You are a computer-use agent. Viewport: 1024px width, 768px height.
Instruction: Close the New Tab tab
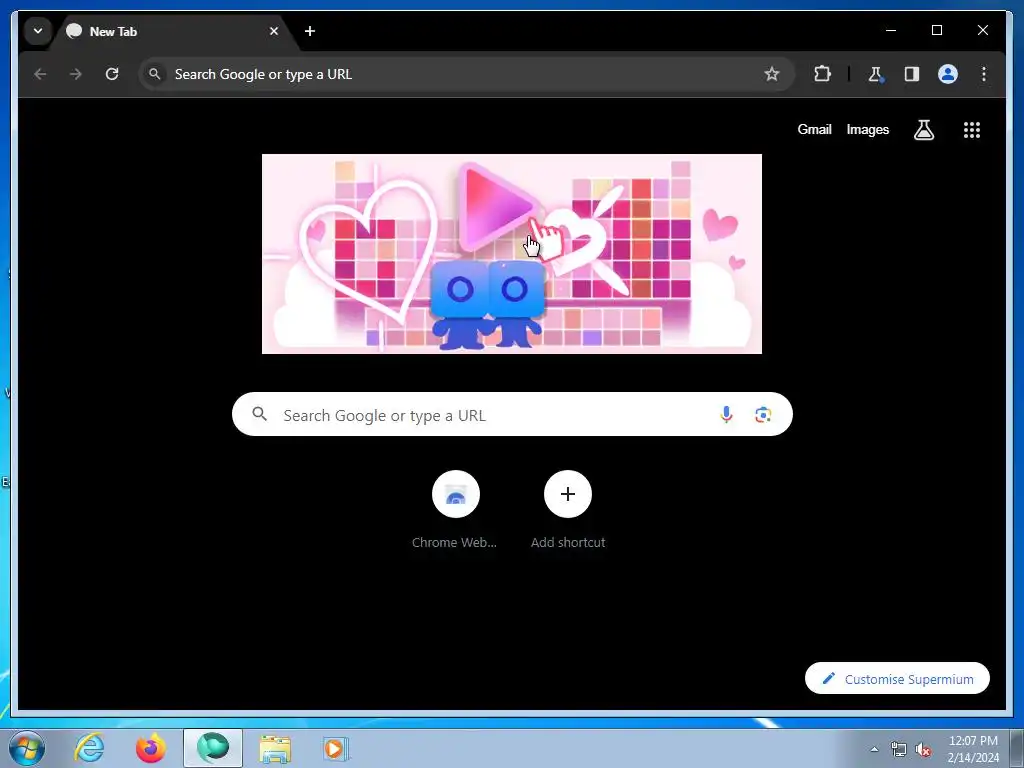click(x=274, y=31)
